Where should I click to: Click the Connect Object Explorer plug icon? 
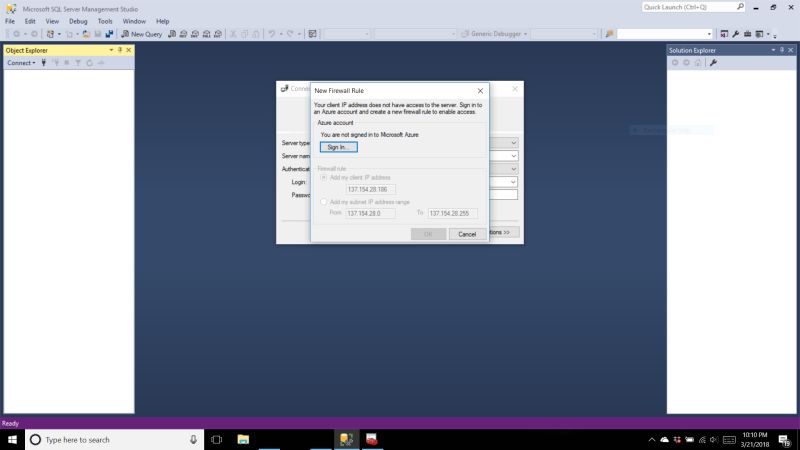(x=43, y=63)
